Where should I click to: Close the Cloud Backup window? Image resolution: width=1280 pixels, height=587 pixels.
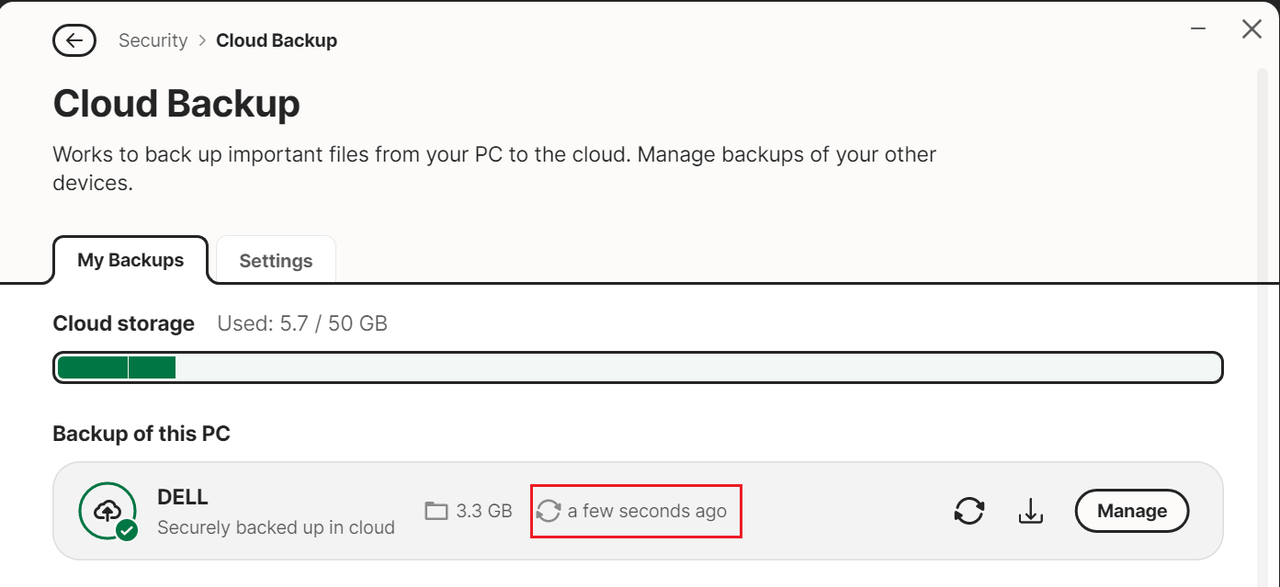click(1251, 29)
